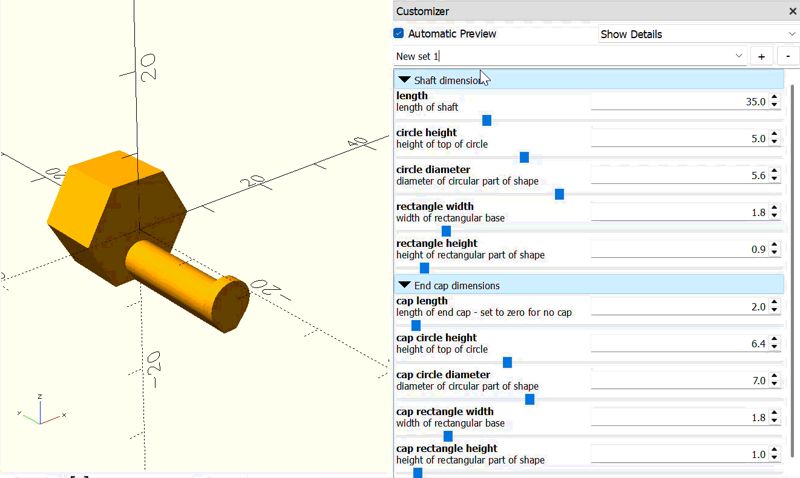Click the cap rectangle height value 1.0
Image resolution: width=800 pixels, height=478 pixels.
pyautogui.click(x=679, y=454)
